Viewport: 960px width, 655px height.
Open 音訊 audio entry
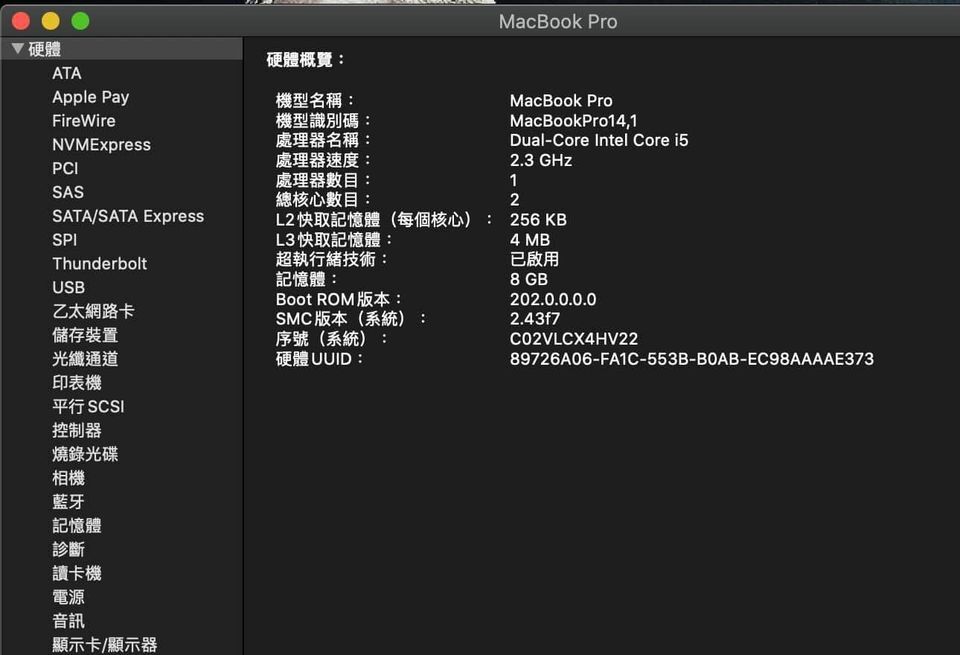pyautogui.click(x=69, y=621)
